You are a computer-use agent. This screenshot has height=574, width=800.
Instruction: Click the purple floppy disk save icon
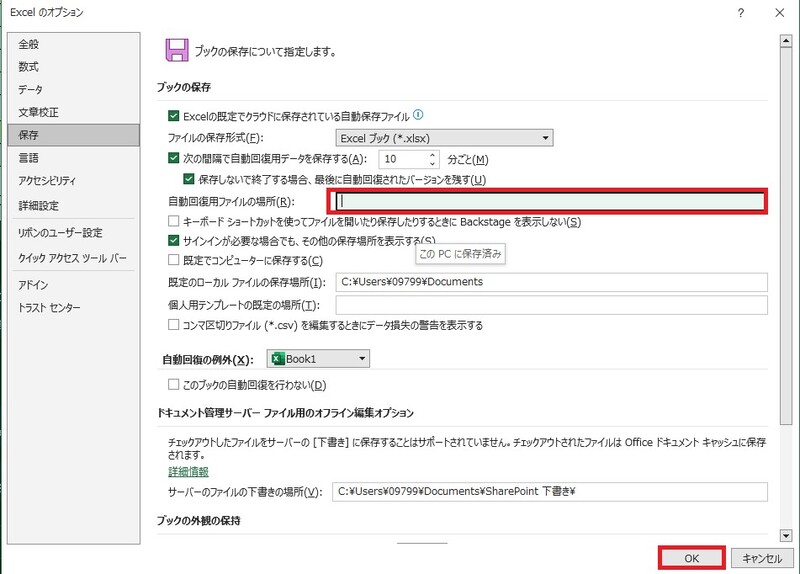177,51
